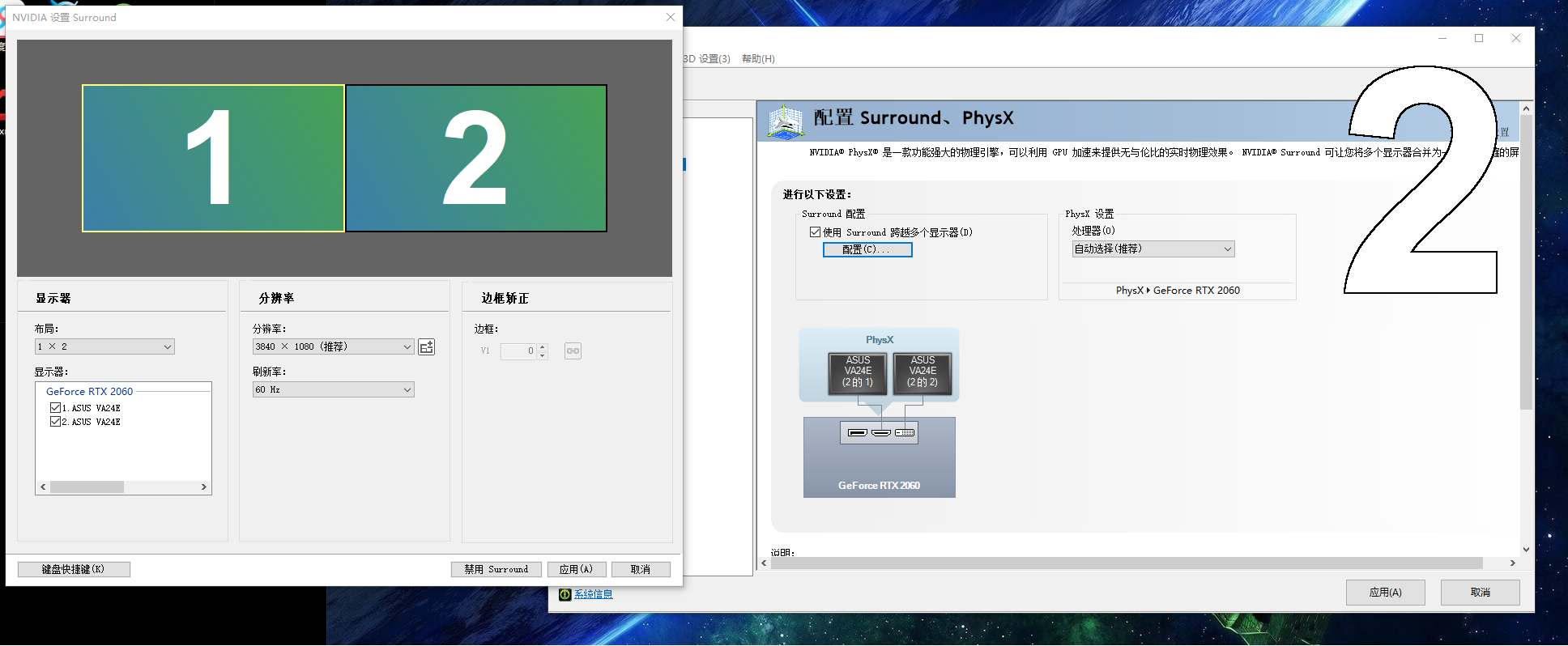Click the Control Panel vertical scroll down arrow

click(1526, 549)
